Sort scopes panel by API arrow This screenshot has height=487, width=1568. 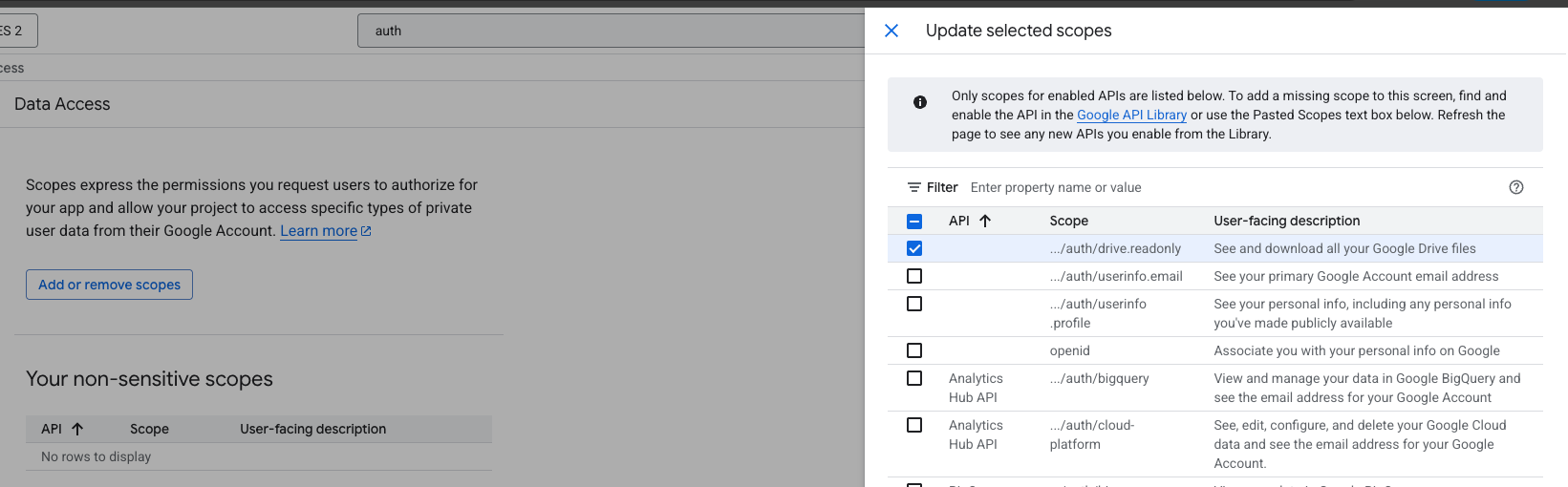(985, 221)
